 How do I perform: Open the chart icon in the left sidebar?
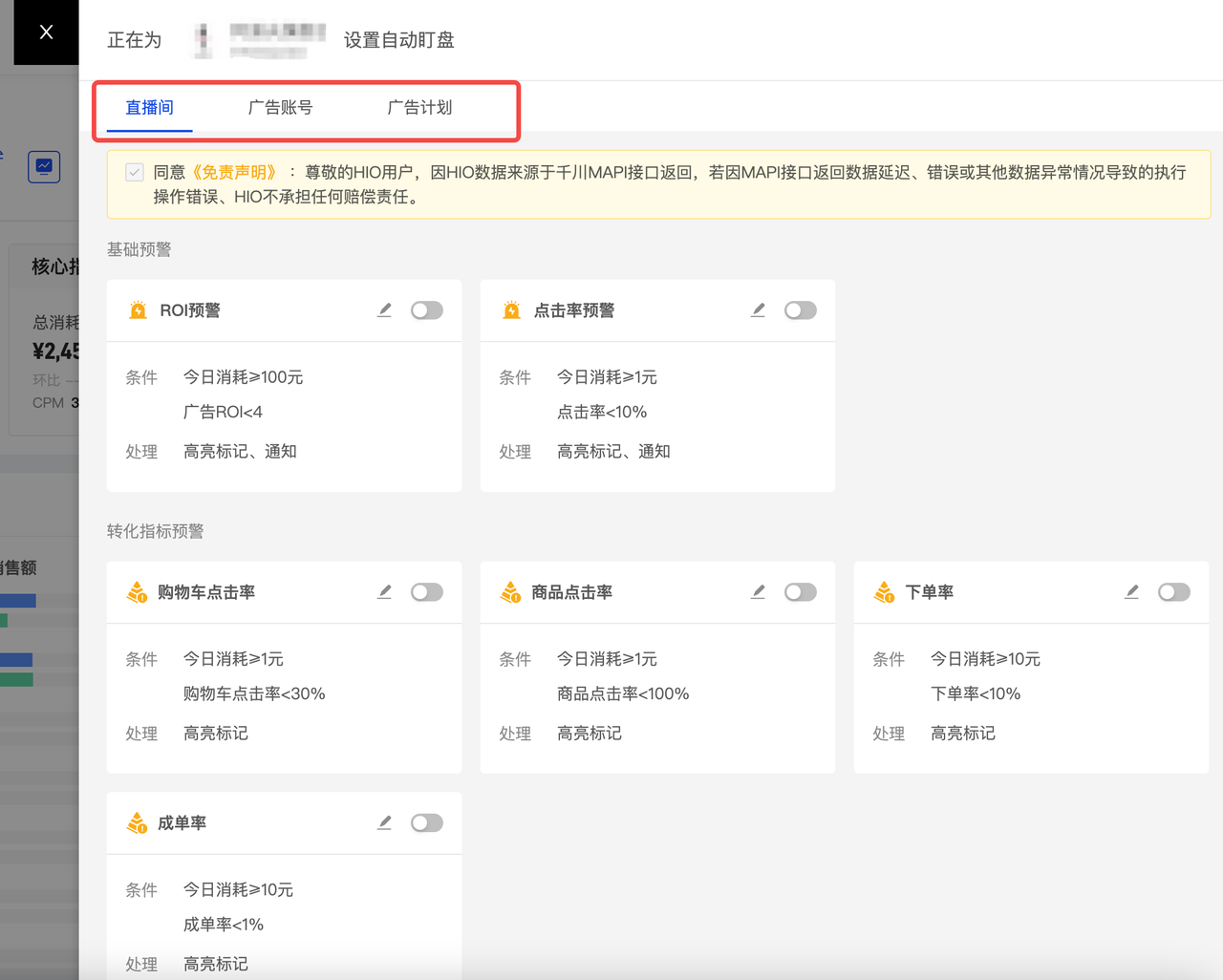pyautogui.click(x=43, y=166)
